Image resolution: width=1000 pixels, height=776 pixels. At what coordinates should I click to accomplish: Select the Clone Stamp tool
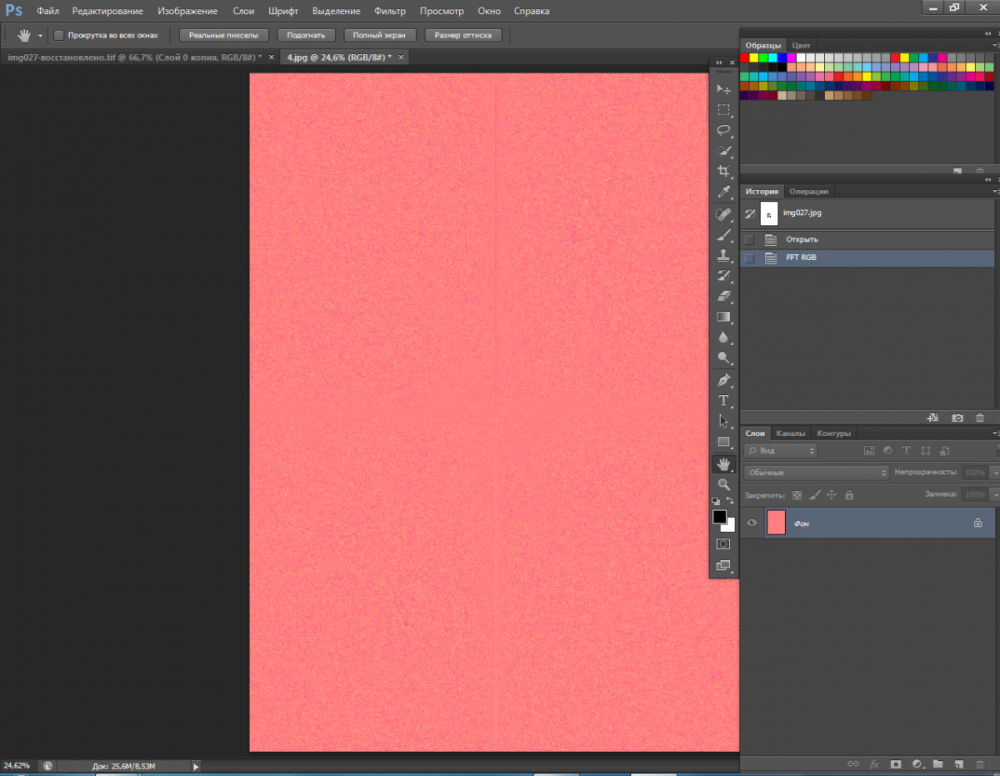[723, 255]
